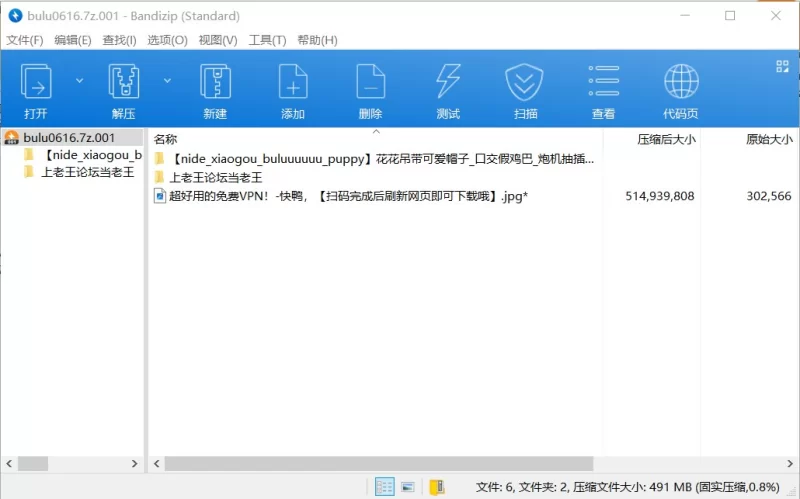The image size is (800, 499).
Task: Click the jpg file's icon in the list
Action: tap(160, 196)
